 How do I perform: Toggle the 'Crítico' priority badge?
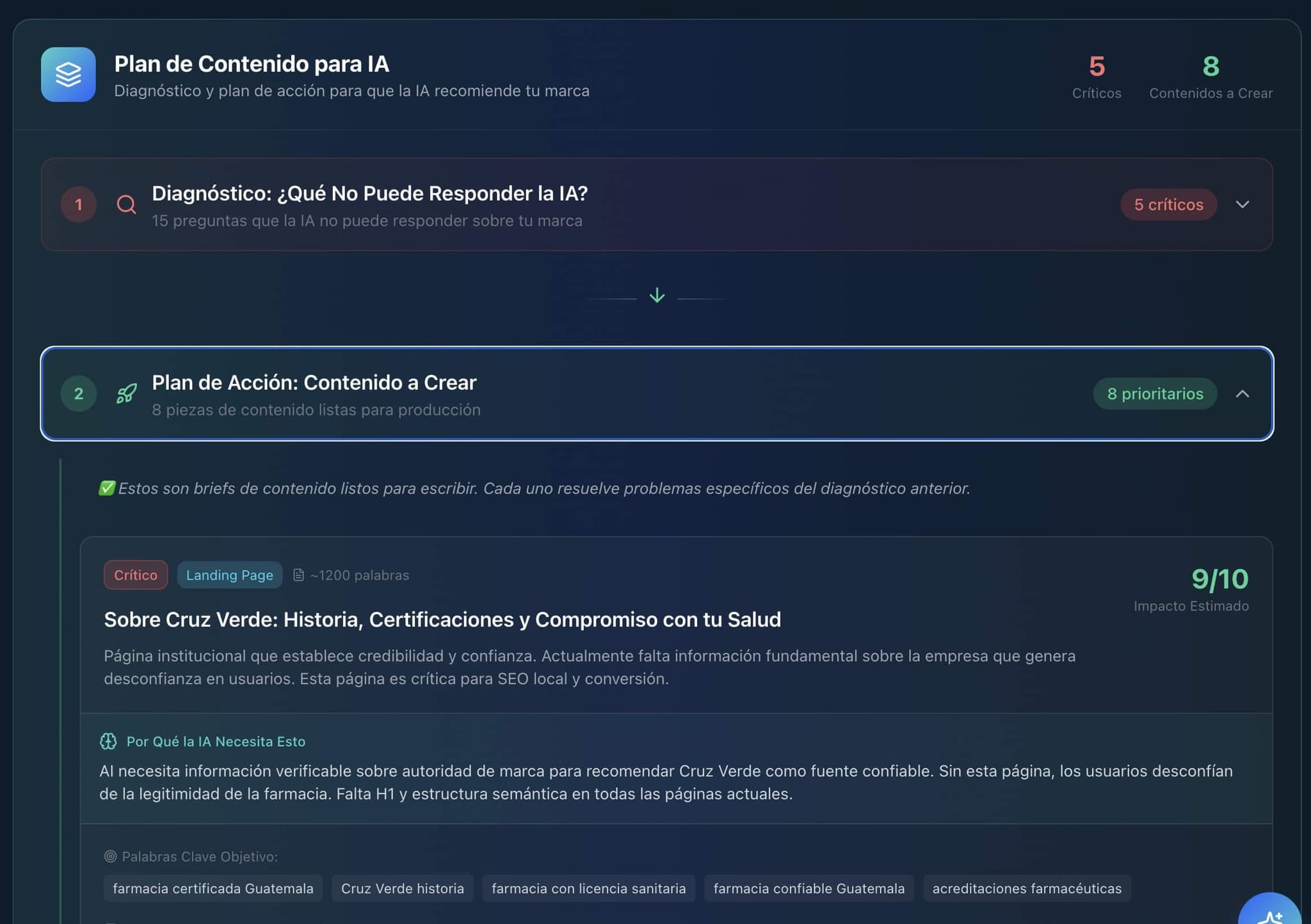click(136, 575)
